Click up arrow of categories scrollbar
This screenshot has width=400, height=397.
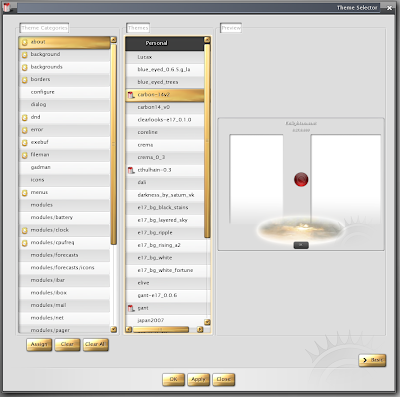point(113,40)
